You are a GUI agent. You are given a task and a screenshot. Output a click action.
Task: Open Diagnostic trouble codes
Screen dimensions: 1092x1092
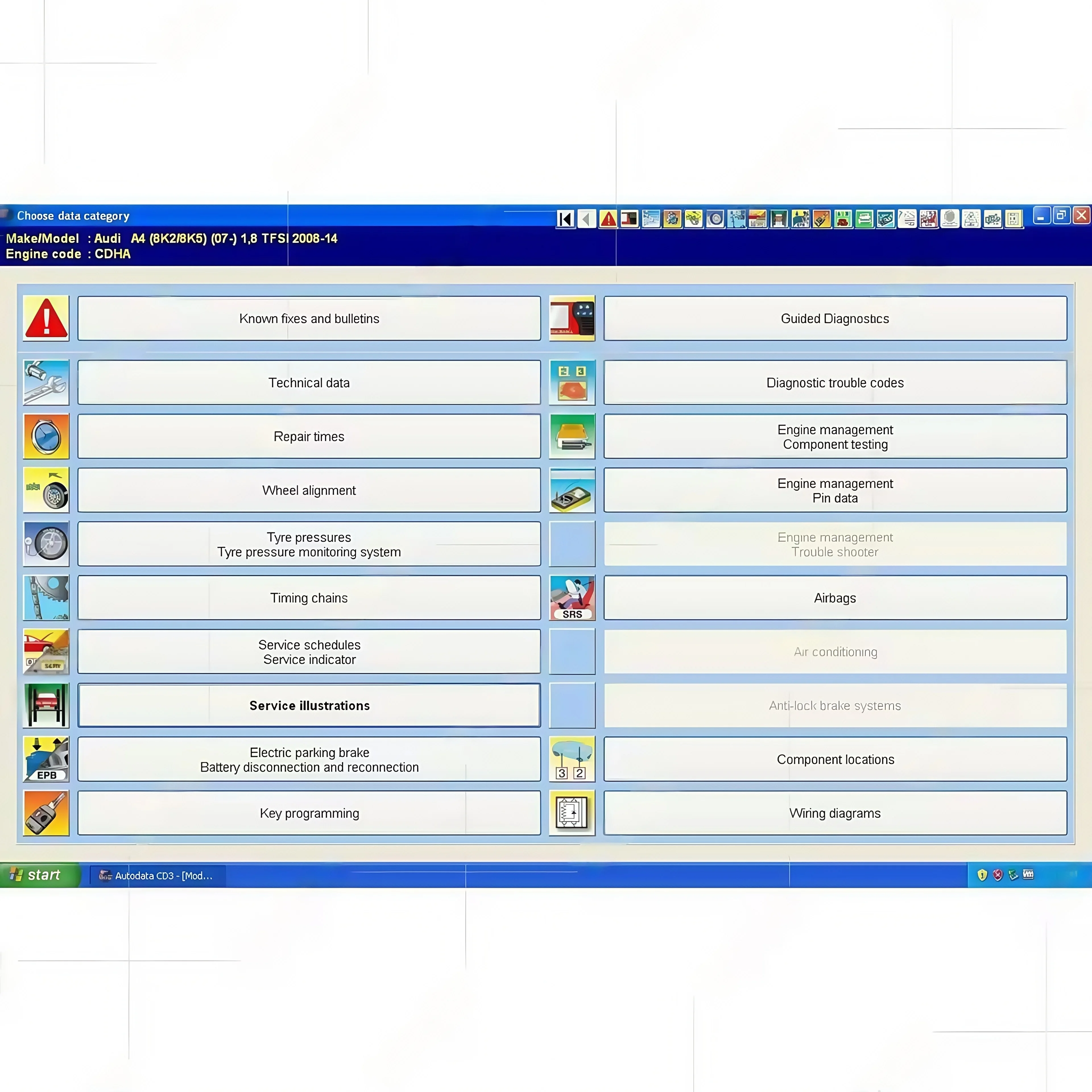click(835, 383)
